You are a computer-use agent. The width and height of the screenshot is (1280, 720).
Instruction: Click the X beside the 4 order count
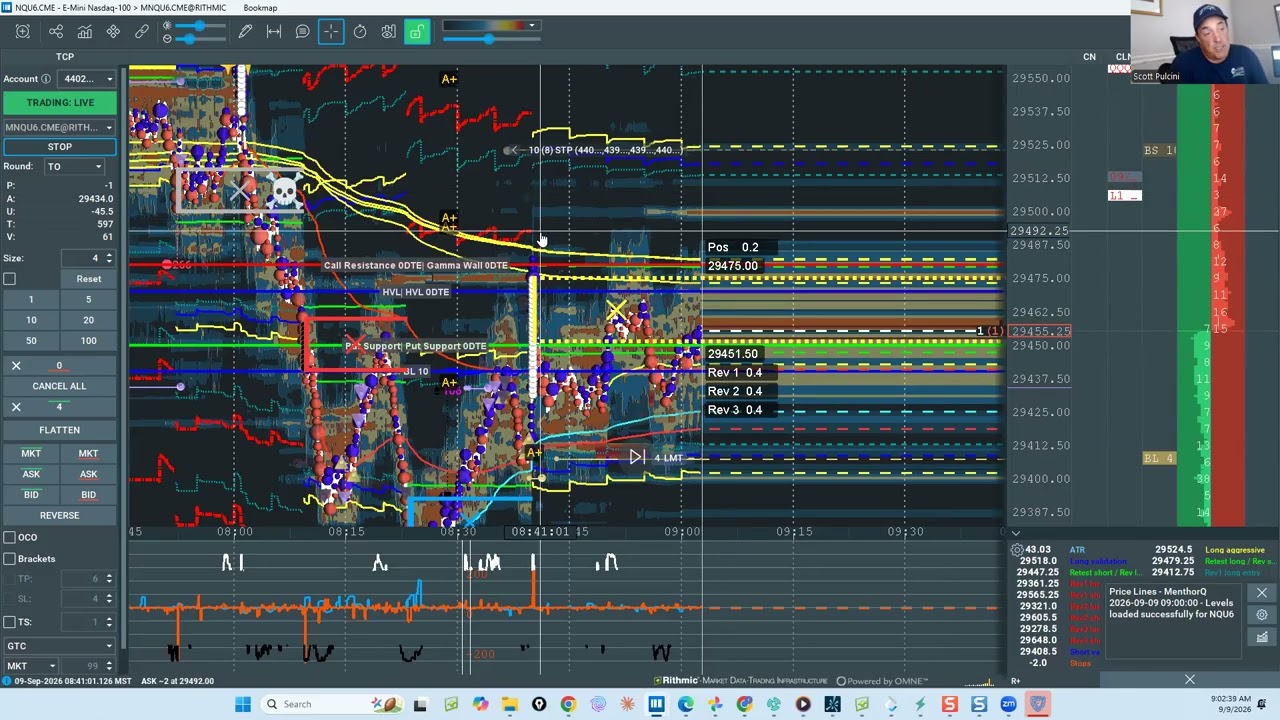point(16,407)
